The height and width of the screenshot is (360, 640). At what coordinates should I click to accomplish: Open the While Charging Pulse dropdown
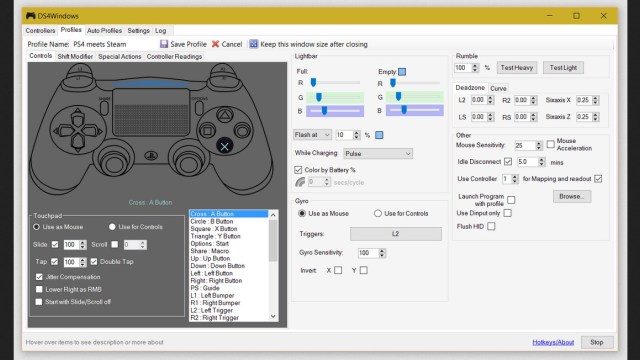click(x=378, y=153)
